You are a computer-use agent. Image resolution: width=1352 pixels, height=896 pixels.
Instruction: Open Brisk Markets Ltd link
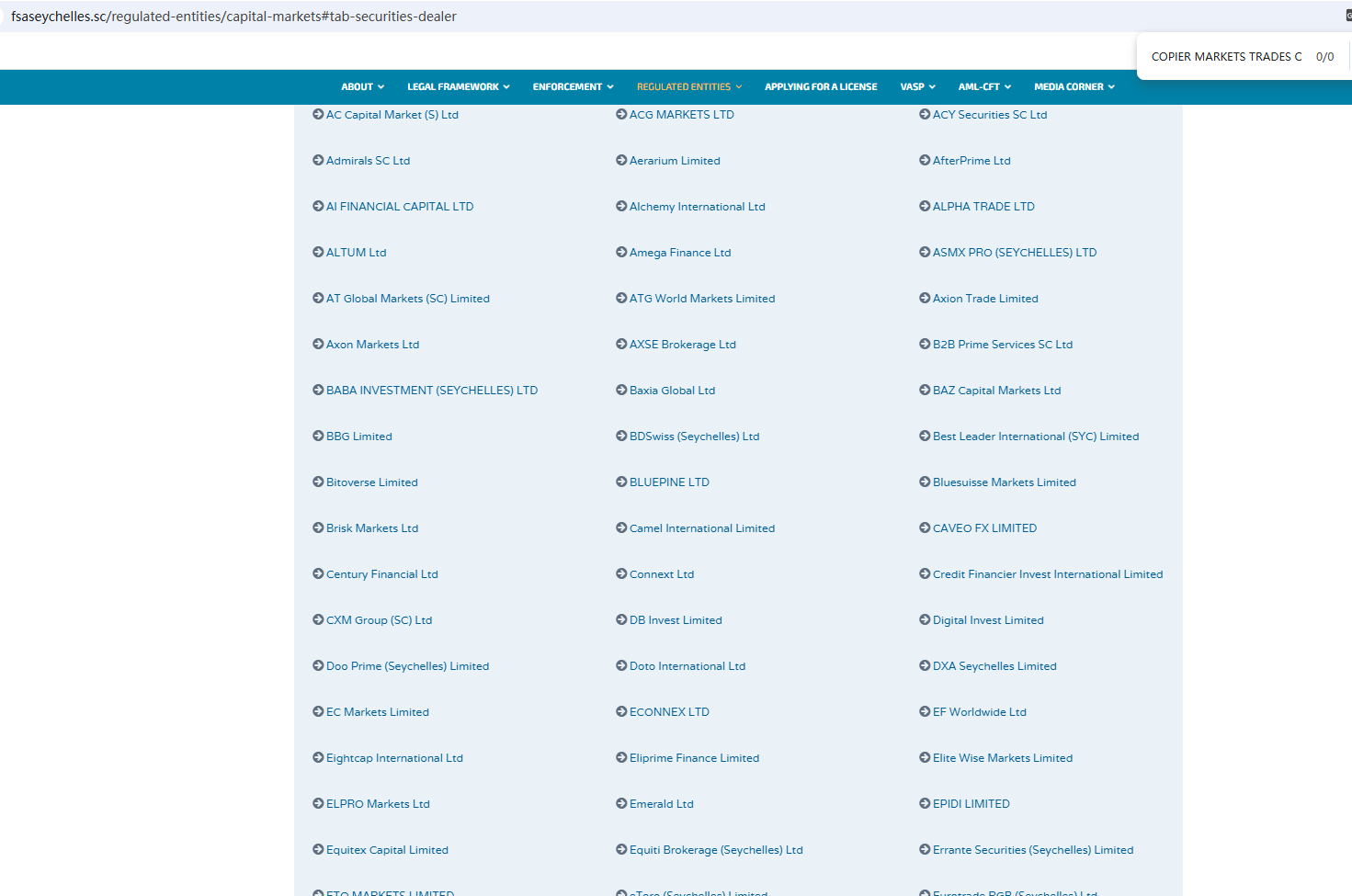(x=372, y=528)
